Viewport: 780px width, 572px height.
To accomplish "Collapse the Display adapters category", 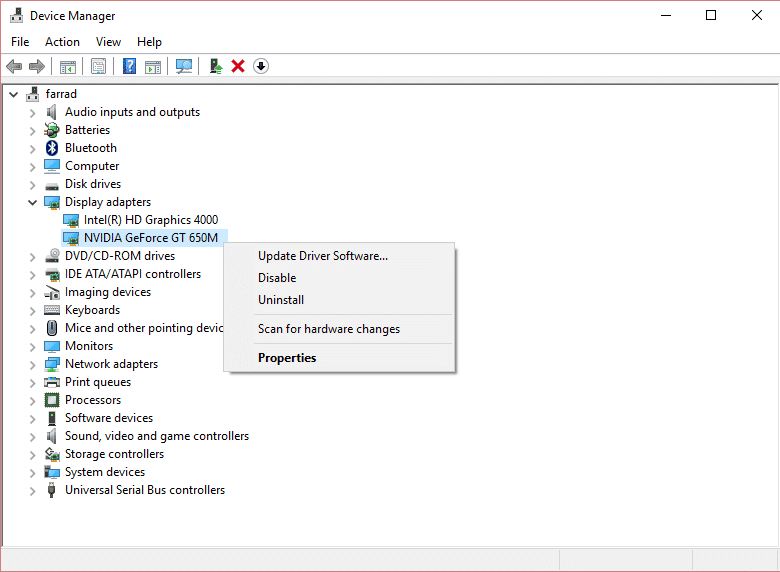I will 33,202.
